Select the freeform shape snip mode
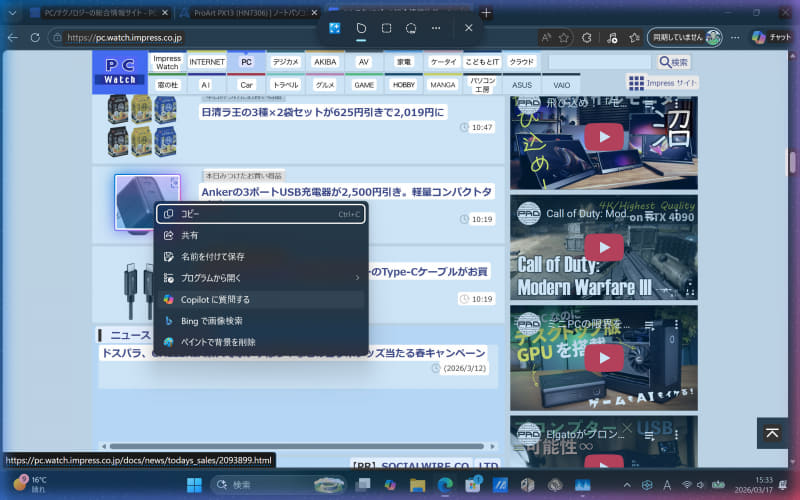 (361, 29)
